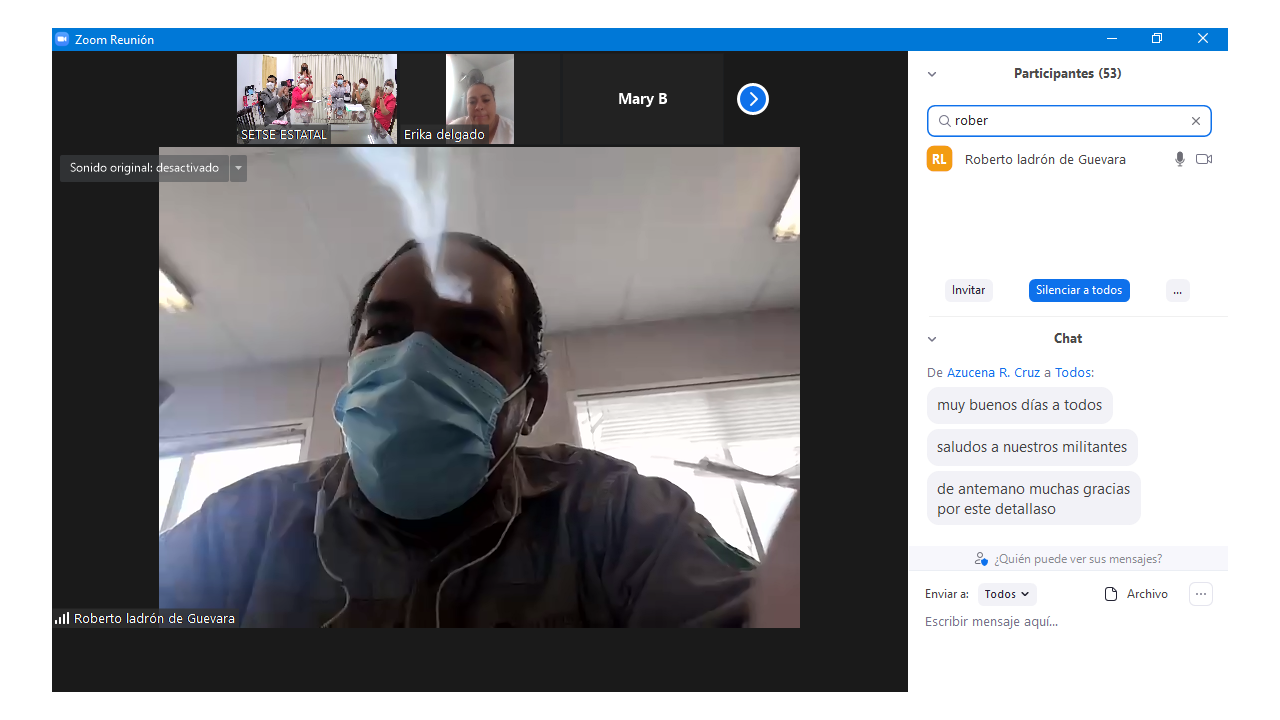Click Azucena R. Cruz sender name
The image size is (1280, 720).
pos(994,372)
